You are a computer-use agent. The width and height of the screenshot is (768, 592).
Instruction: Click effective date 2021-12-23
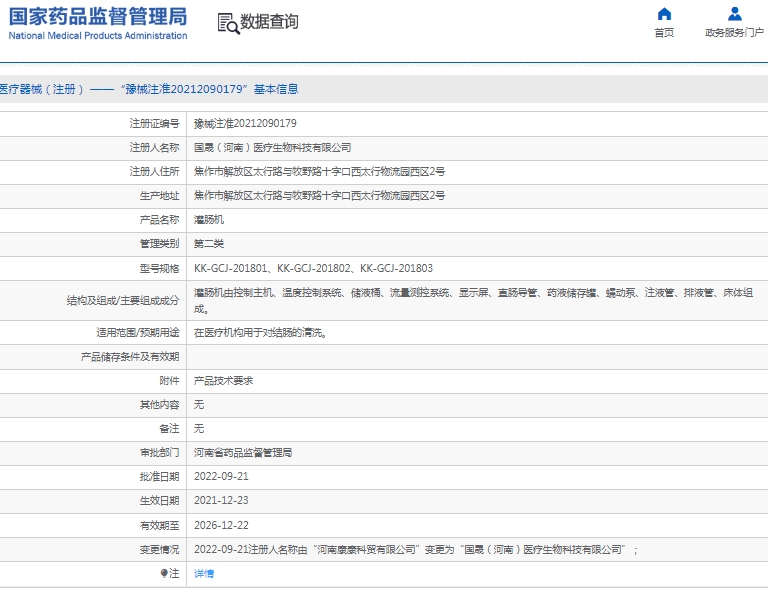click(221, 500)
